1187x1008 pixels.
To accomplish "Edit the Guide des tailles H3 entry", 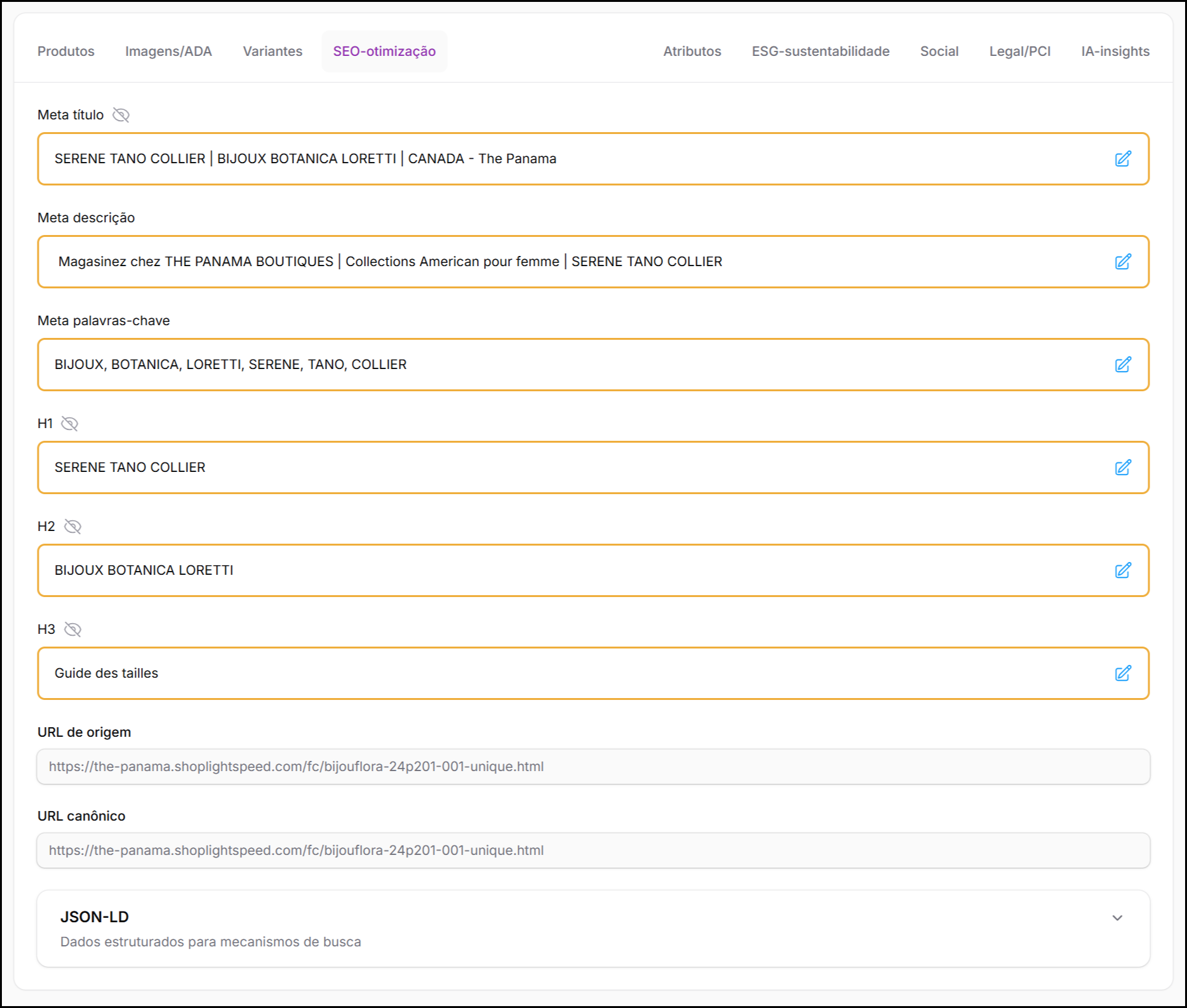I will pos(1122,673).
